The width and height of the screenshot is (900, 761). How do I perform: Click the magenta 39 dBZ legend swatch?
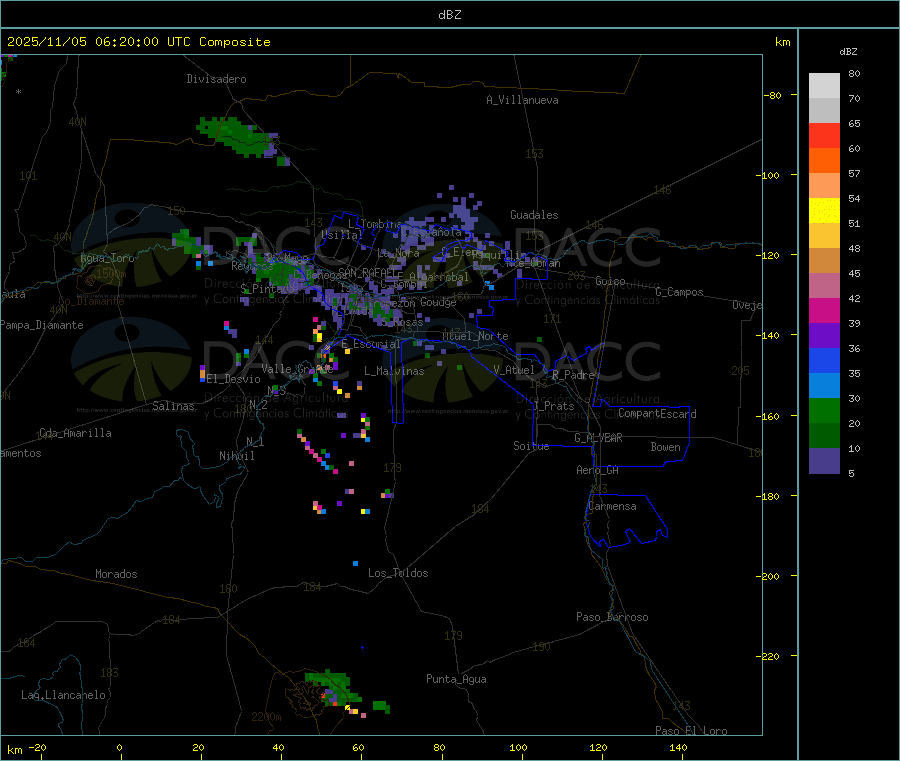point(824,310)
